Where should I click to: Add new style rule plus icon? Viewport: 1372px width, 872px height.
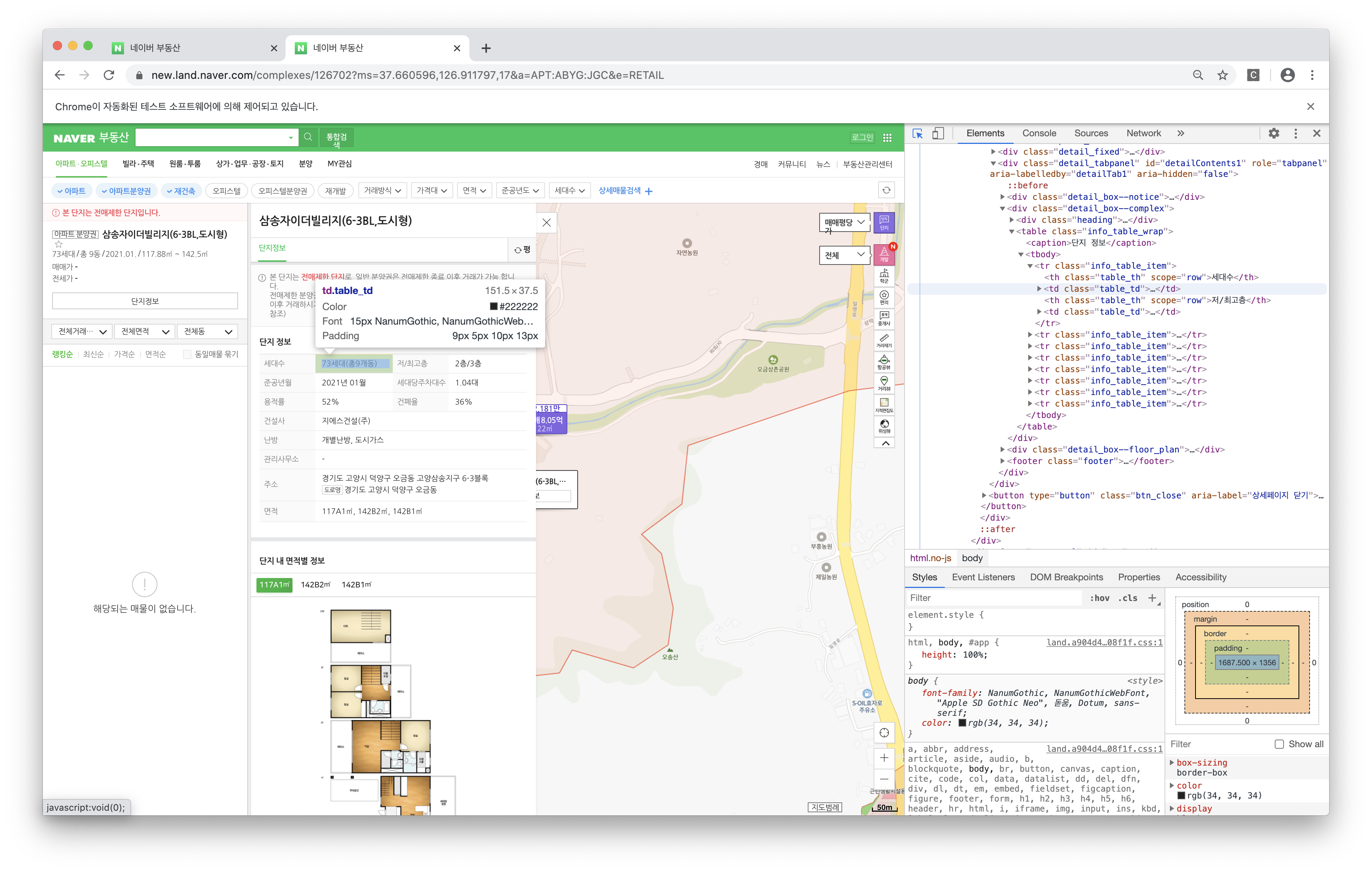[x=1152, y=598]
